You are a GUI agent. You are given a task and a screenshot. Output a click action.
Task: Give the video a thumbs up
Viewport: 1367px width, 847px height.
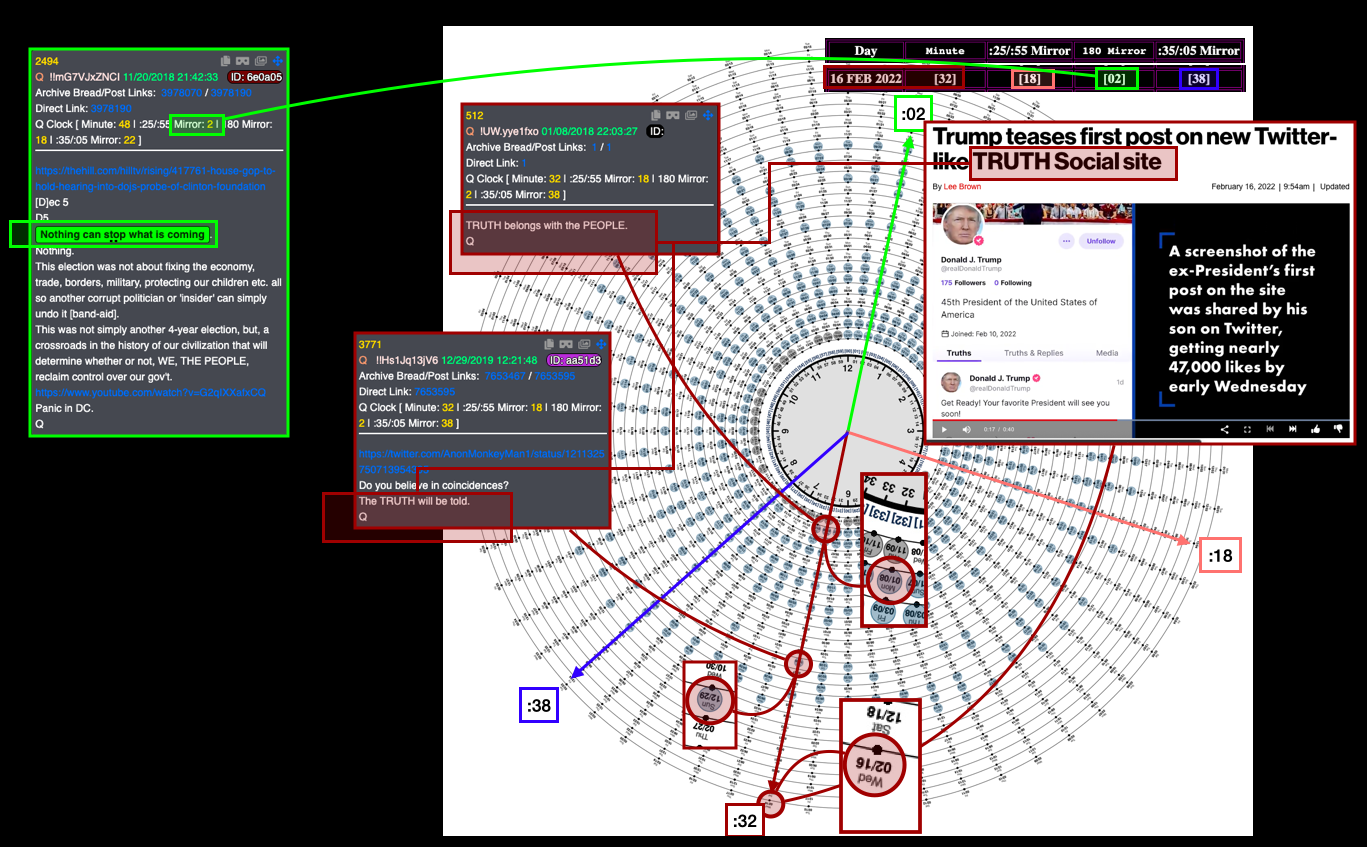1316,429
